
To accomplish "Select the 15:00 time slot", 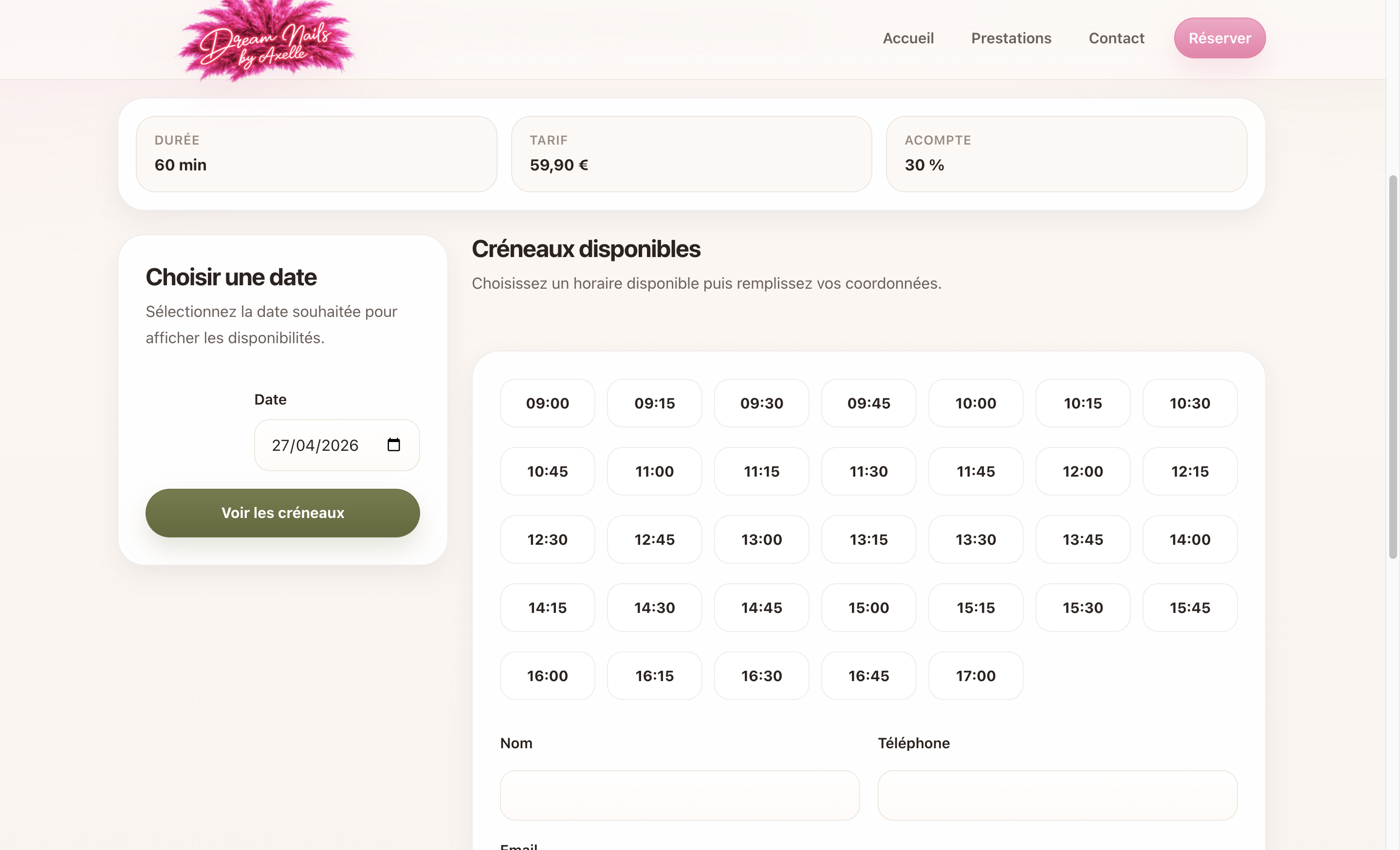I will (x=869, y=608).
